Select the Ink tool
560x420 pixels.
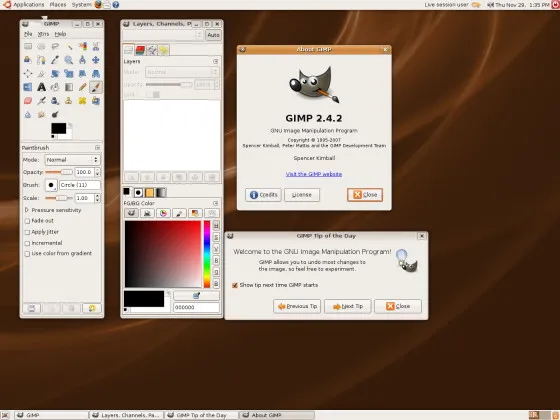point(55,101)
